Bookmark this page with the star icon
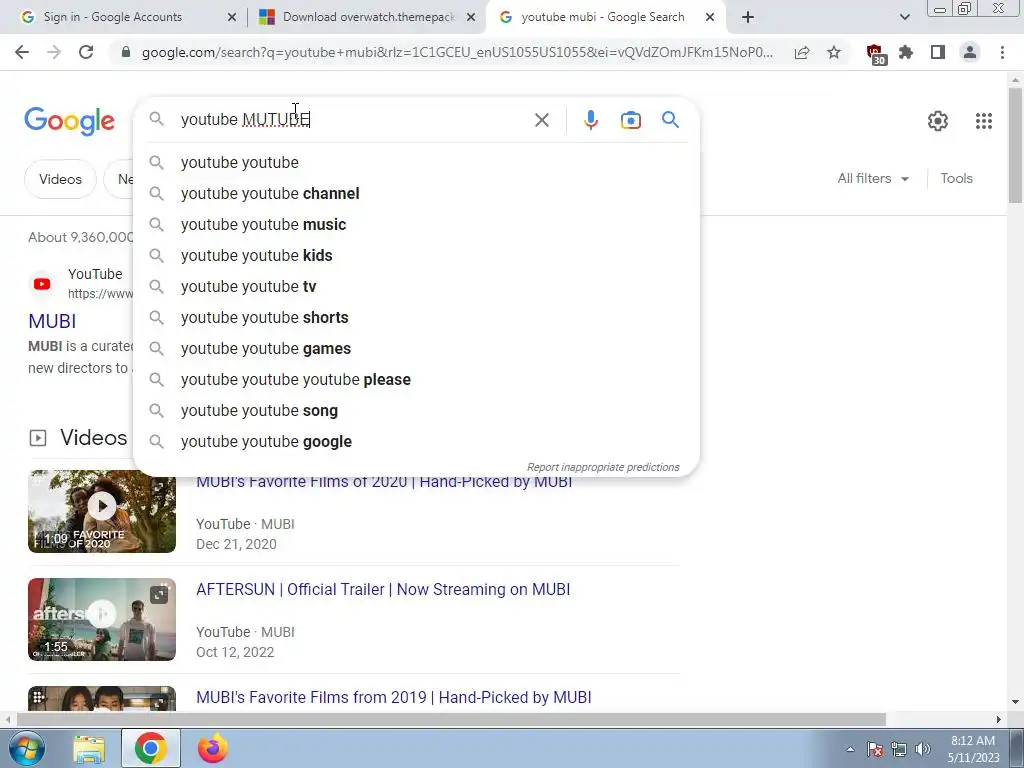The height and width of the screenshot is (768, 1024). click(x=834, y=52)
